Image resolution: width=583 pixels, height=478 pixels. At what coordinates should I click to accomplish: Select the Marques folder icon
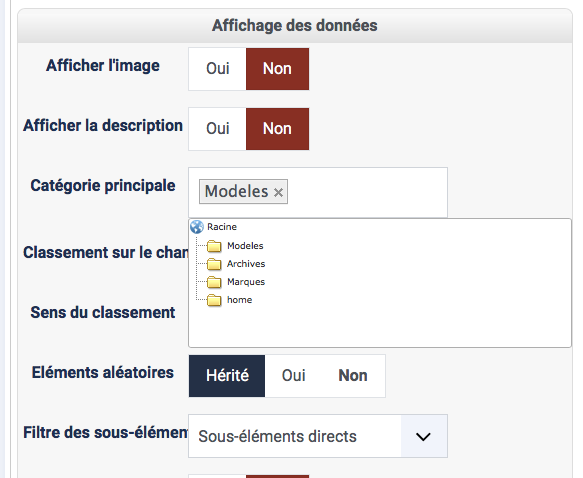(x=214, y=282)
